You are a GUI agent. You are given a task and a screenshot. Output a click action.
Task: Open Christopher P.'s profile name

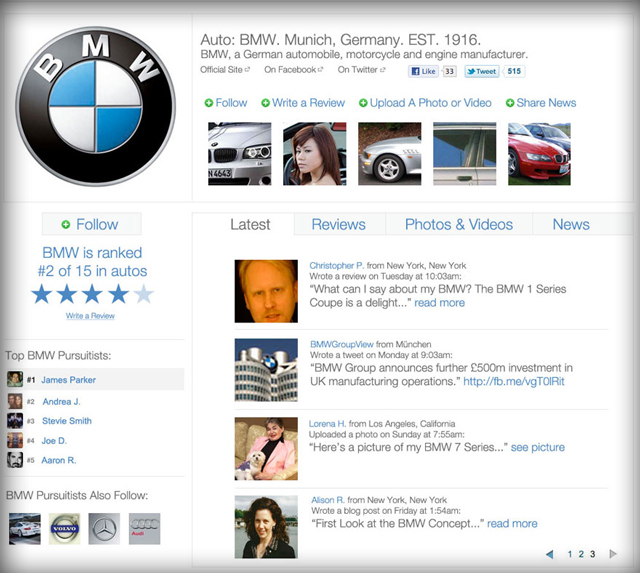click(x=337, y=266)
